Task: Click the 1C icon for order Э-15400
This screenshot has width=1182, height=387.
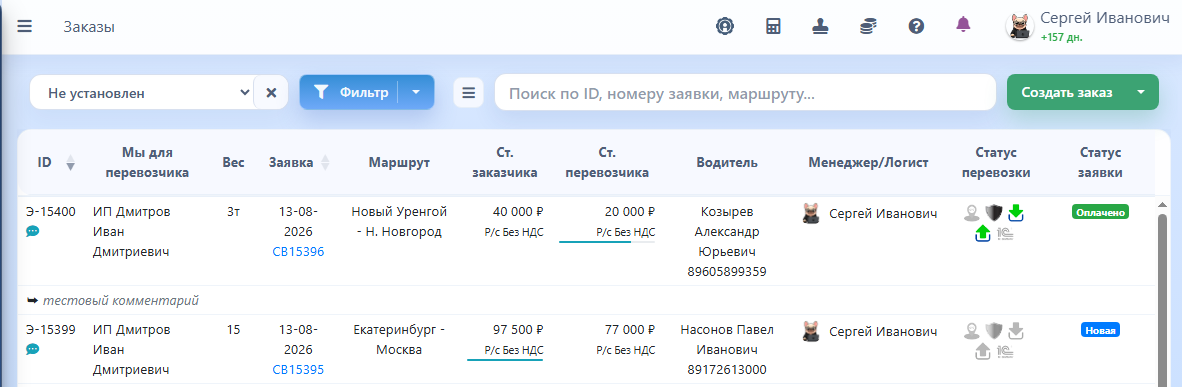Action: 1005,234
